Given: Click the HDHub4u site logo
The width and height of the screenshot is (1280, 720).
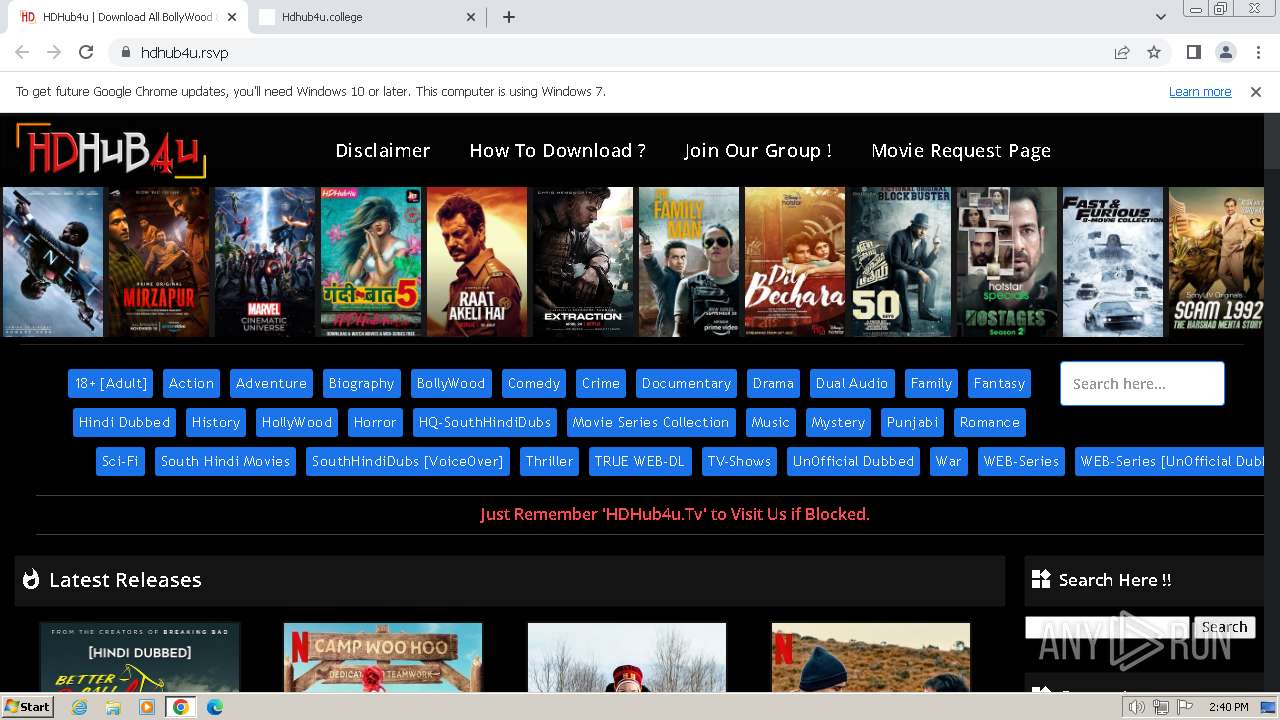Looking at the screenshot, I should point(111,150).
